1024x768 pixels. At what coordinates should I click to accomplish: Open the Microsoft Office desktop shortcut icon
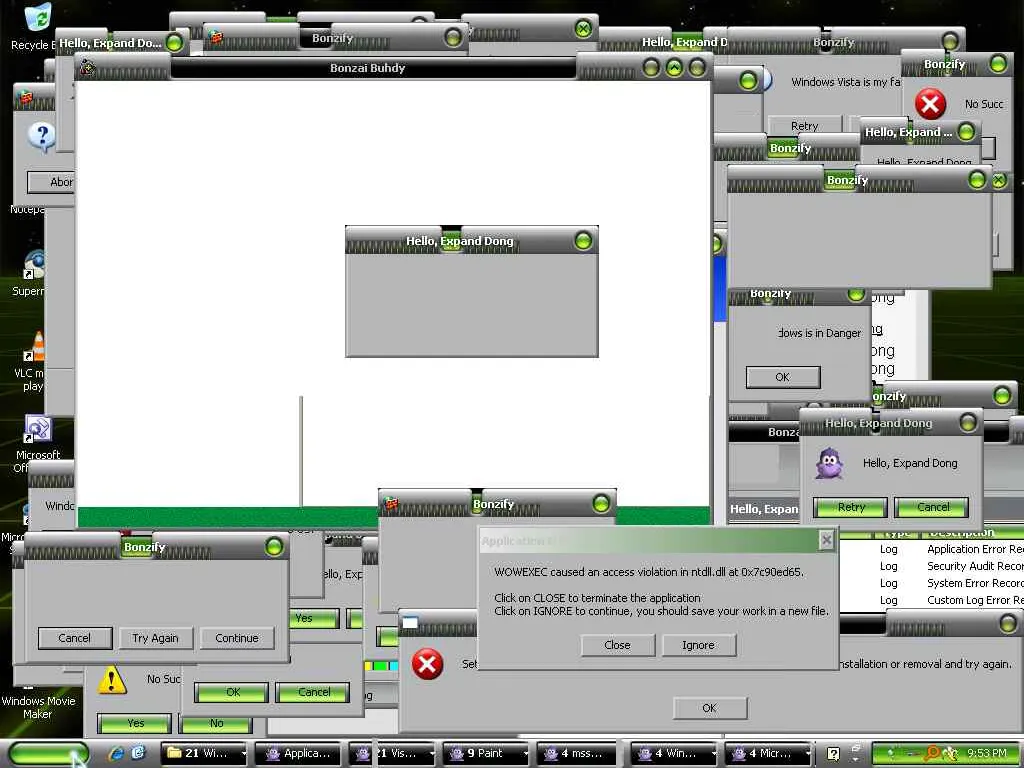pos(38,429)
